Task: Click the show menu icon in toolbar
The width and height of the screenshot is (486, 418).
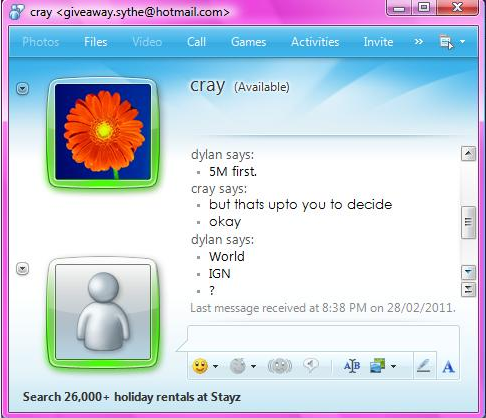Action: (446, 42)
